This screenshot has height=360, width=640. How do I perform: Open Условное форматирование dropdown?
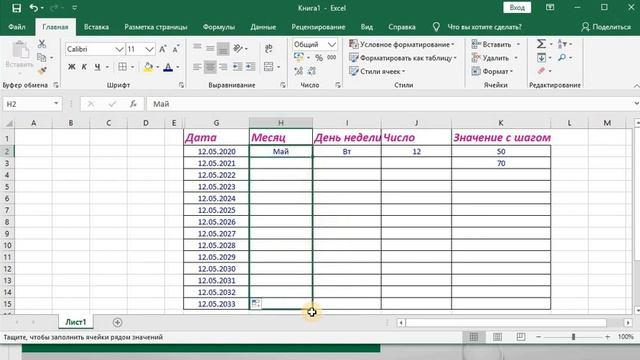tap(402, 44)
